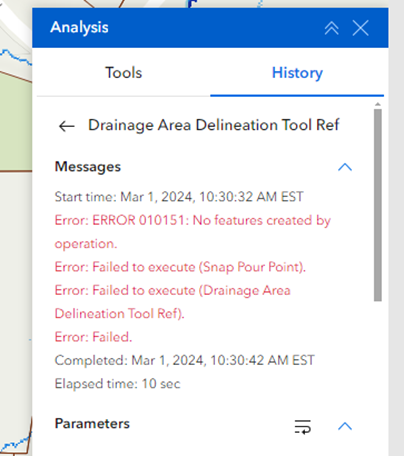Click the vertical scrollbar thumb
Image resolution: width=404 pixels, height=456 pixels.
pyautogui.click(x=378, y=205)
